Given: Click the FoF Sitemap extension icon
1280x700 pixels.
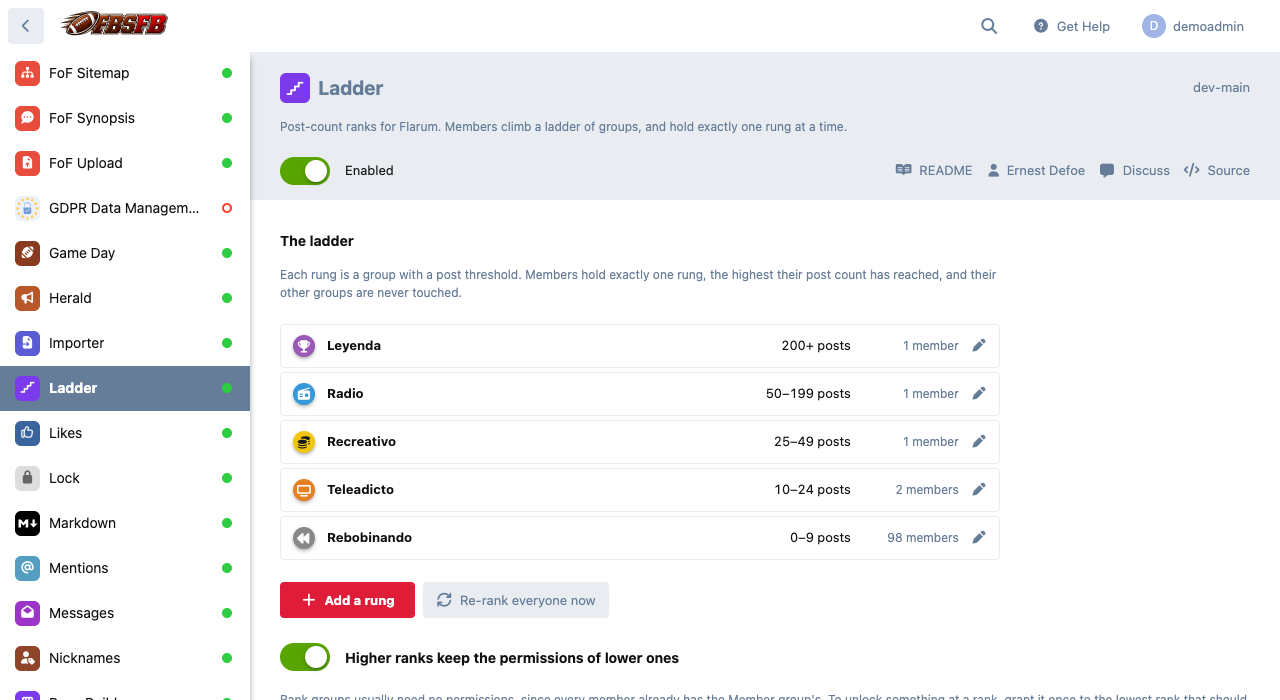Looking at the screenshot, I should (x=27, y=73).
